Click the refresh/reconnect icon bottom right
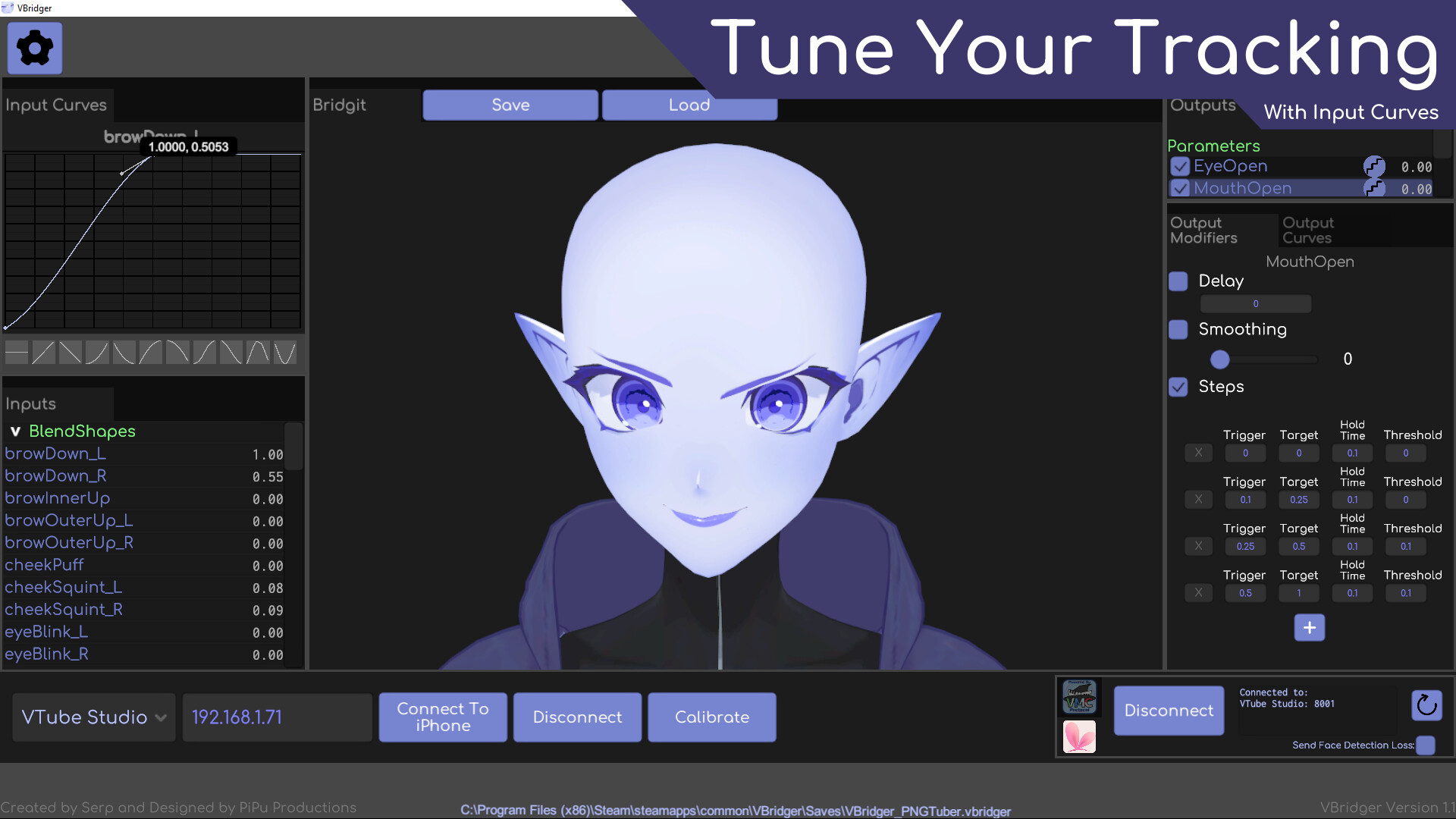1456x819 pixels. point(1425,704)
